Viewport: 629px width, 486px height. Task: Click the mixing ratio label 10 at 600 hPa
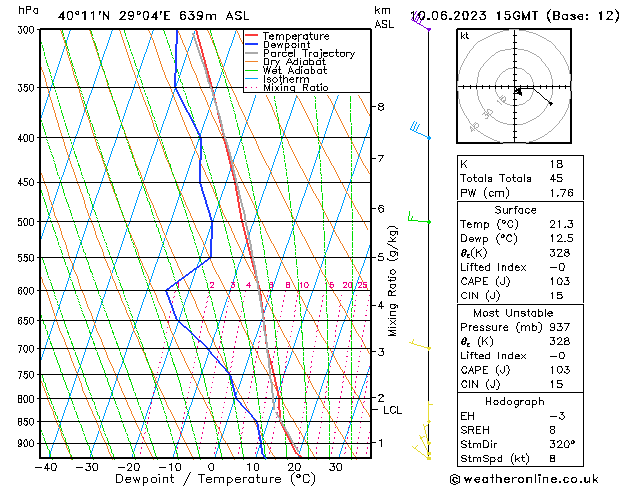click(x=304, y=285)
